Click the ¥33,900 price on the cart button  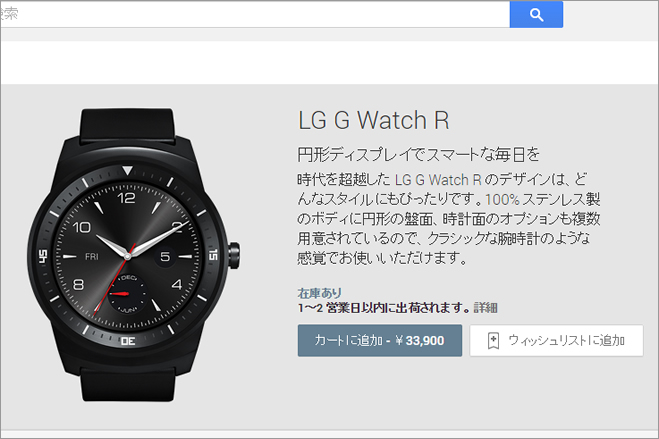coord(420,340)
